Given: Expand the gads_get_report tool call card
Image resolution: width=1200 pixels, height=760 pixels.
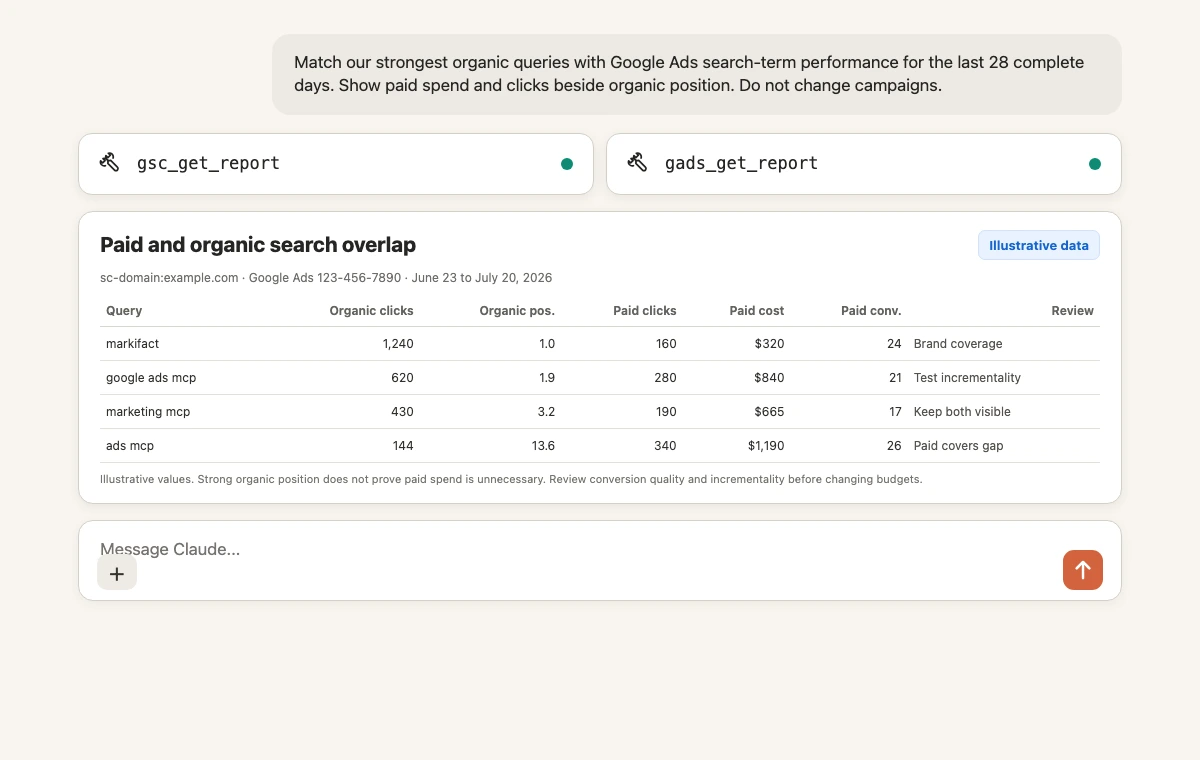Looking at the screenshot, I should click(864, 164).
